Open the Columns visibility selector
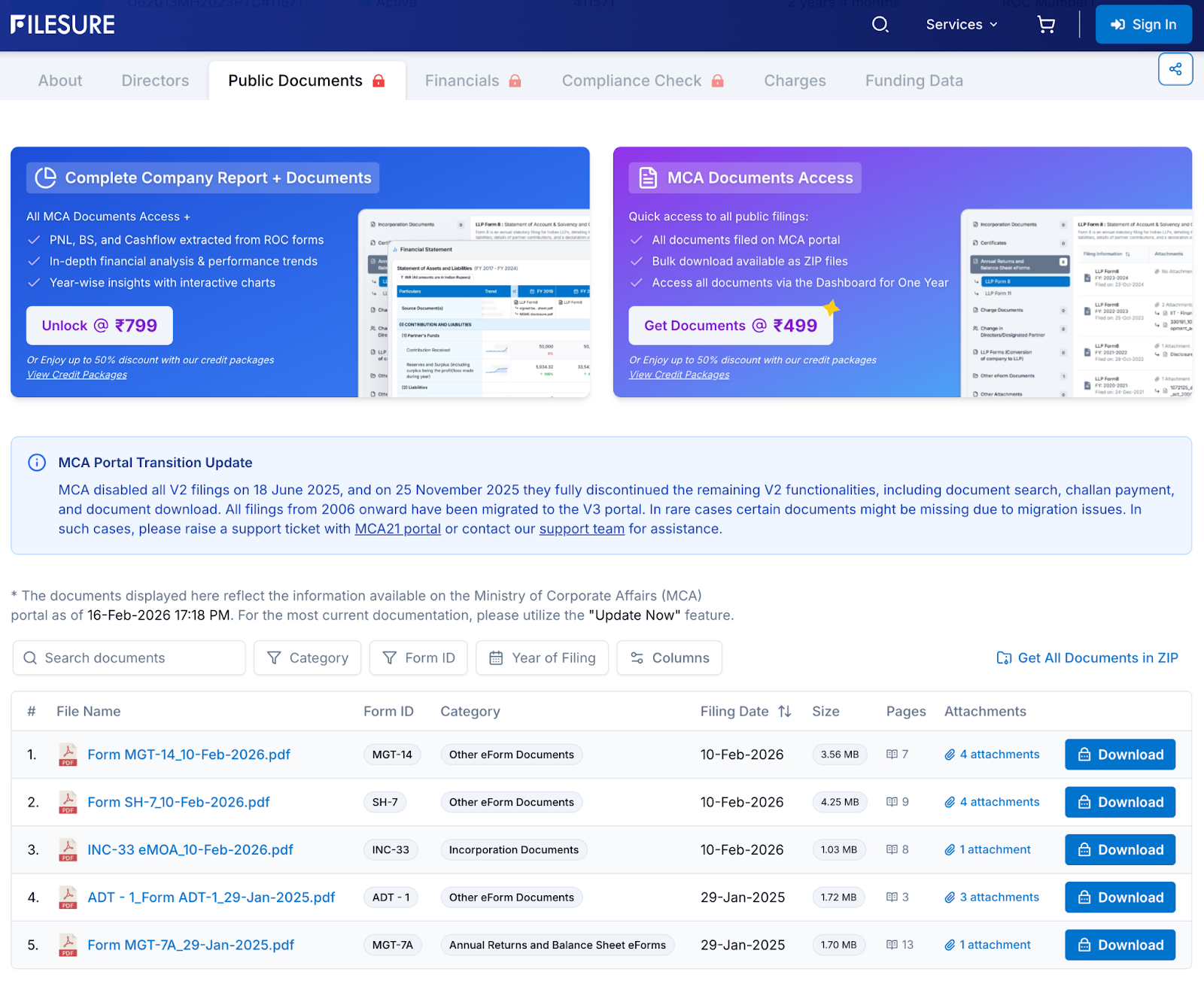The height and width of the screenshot is (984, 1204). coord(669,658)
